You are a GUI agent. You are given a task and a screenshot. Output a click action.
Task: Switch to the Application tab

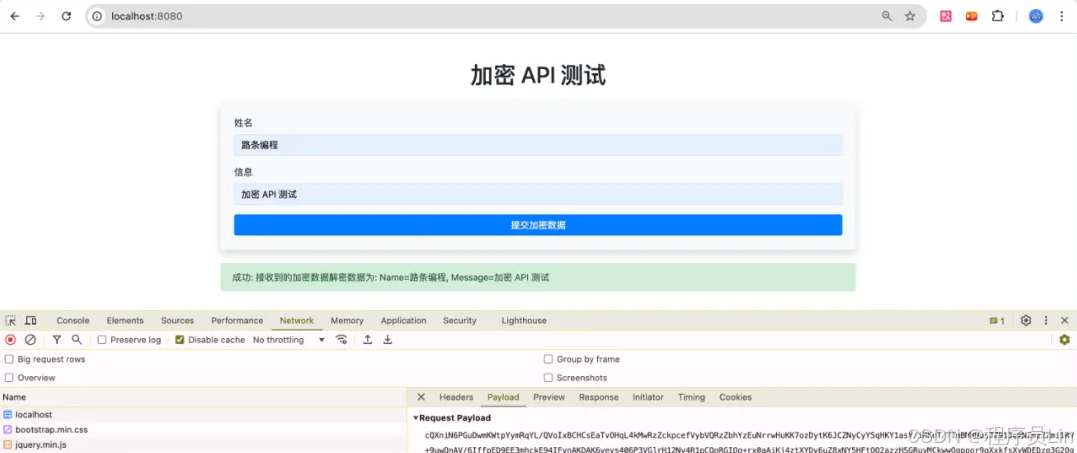tap(403, 321)
